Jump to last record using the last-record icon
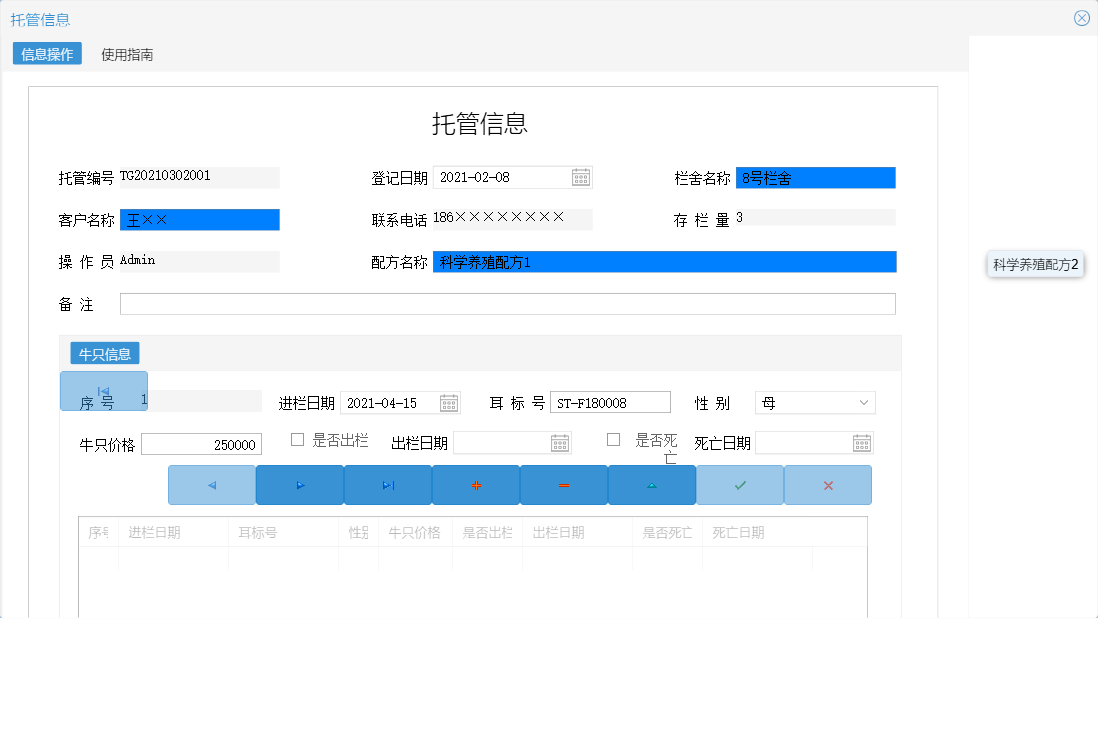The width and height of the screenshot is (1098, 747). pos(387,485)
